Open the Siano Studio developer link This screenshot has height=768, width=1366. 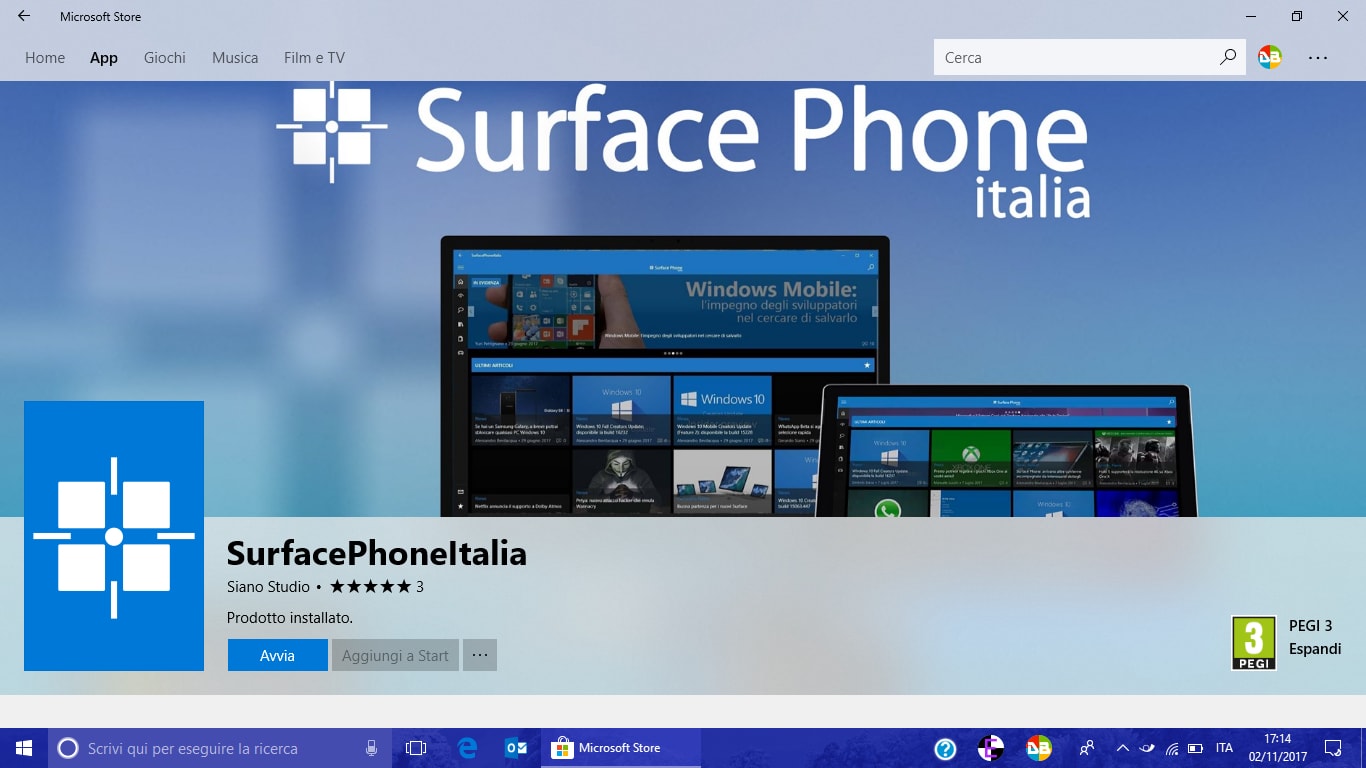click(267, 587)
